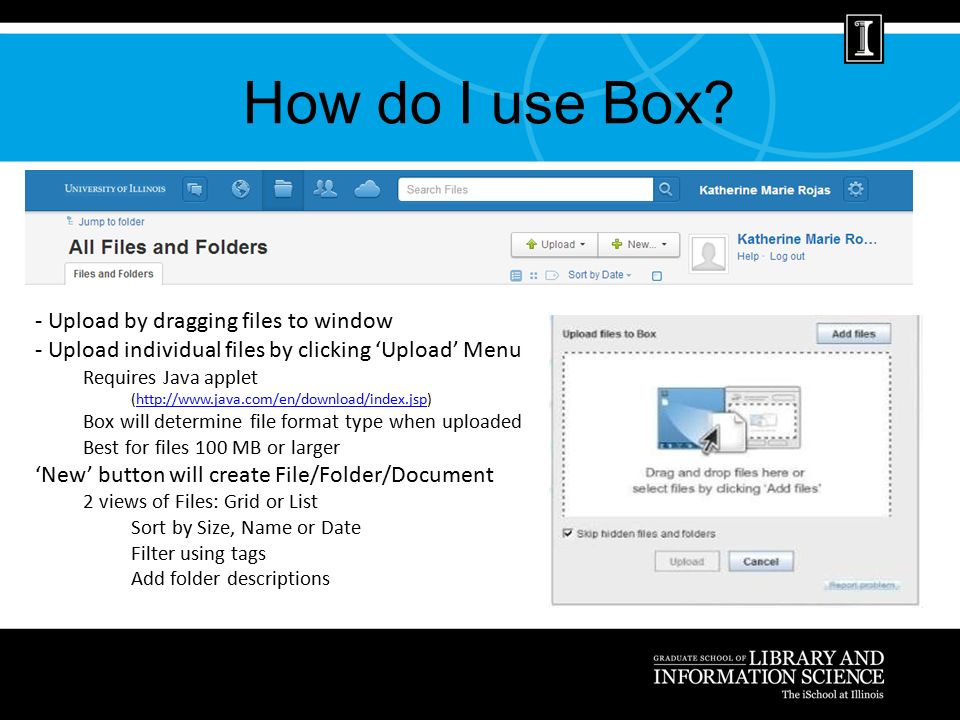
Task: Select the Files and Folders tab
Action: [x=113, y=274]
